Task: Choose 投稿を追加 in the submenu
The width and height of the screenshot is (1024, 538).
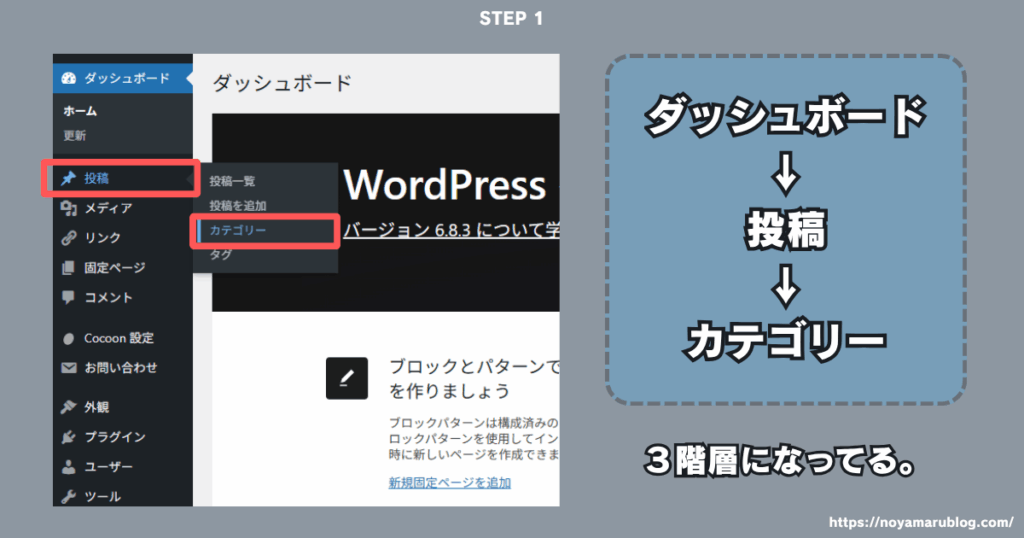Action: click(x=238, y=205)
